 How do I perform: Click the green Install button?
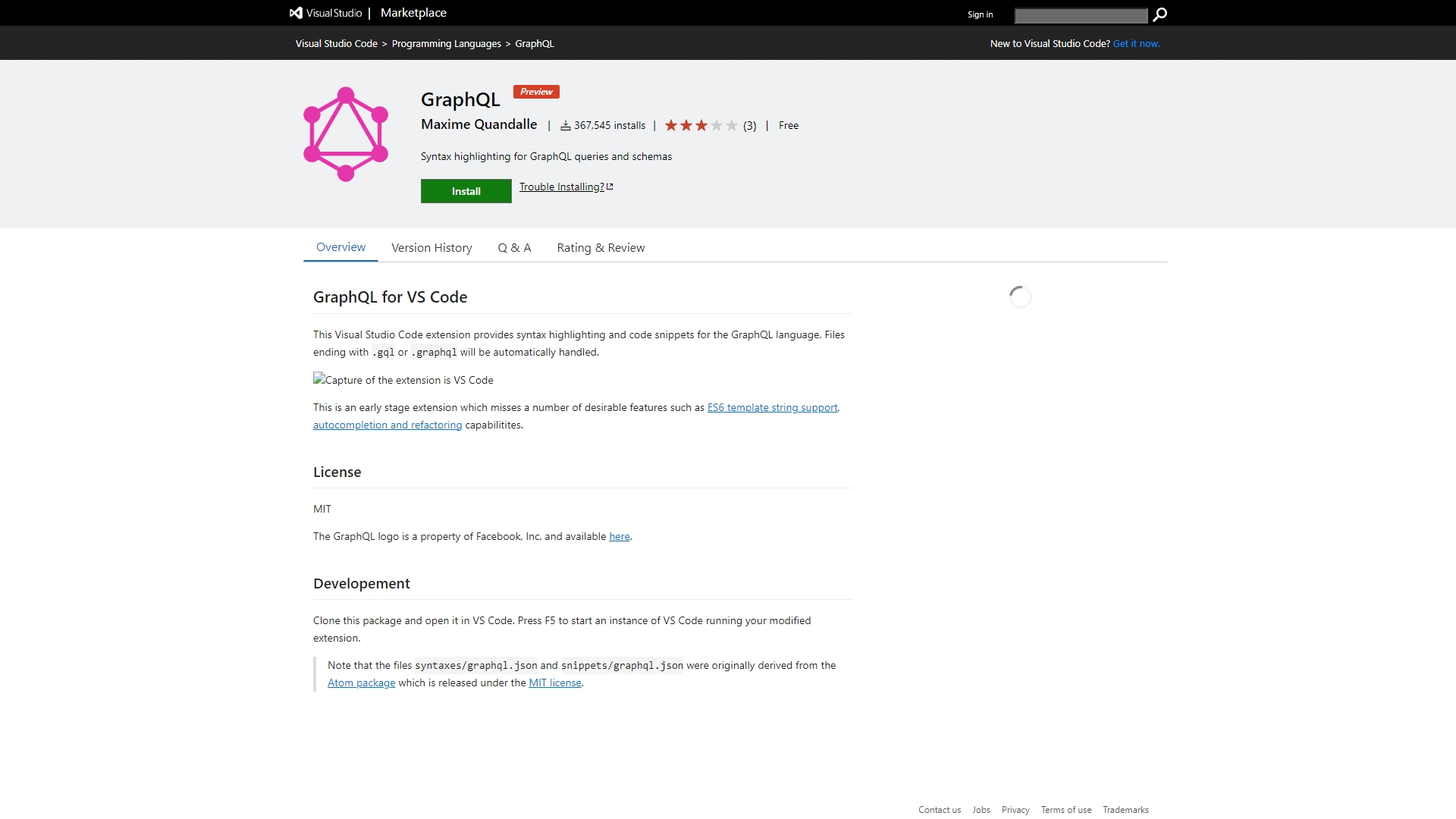pos(466,191)
